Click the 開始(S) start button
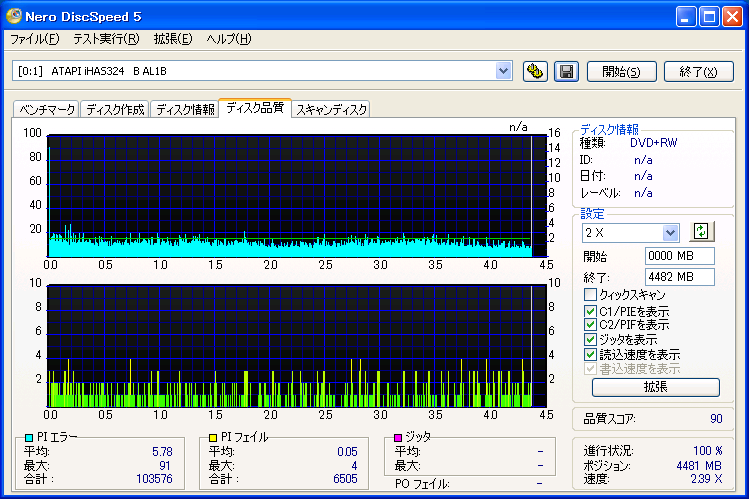 pos(621,72)
